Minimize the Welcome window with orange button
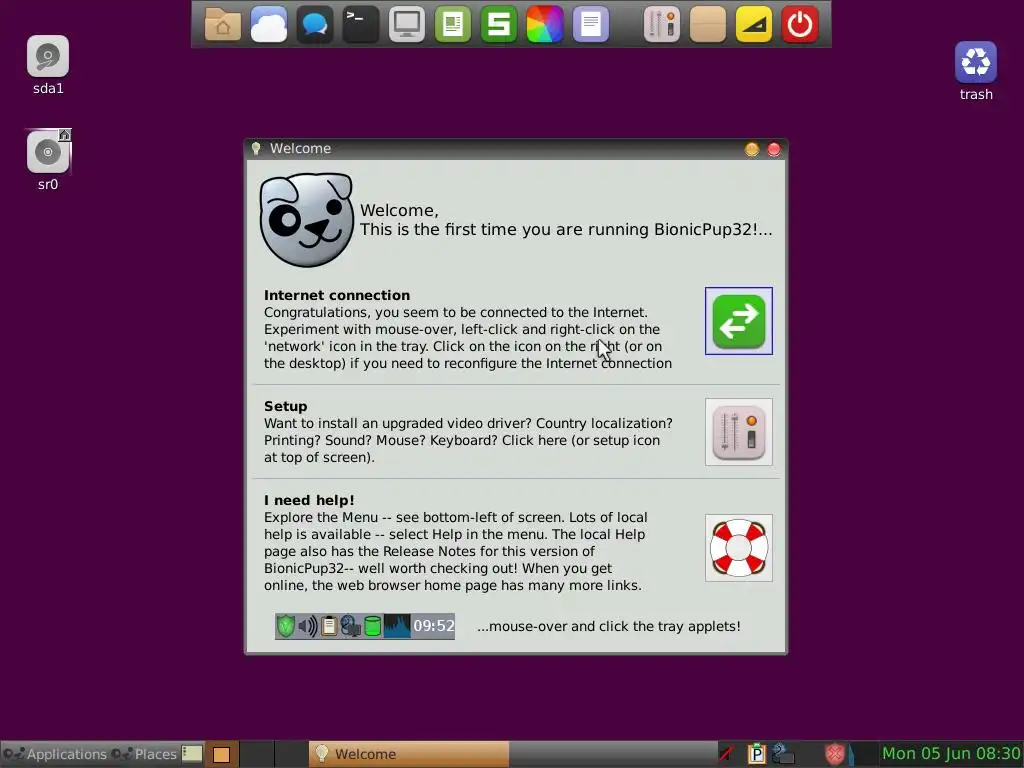Image resolution: width=1024 pixels, height=768 pixels. 752,150
